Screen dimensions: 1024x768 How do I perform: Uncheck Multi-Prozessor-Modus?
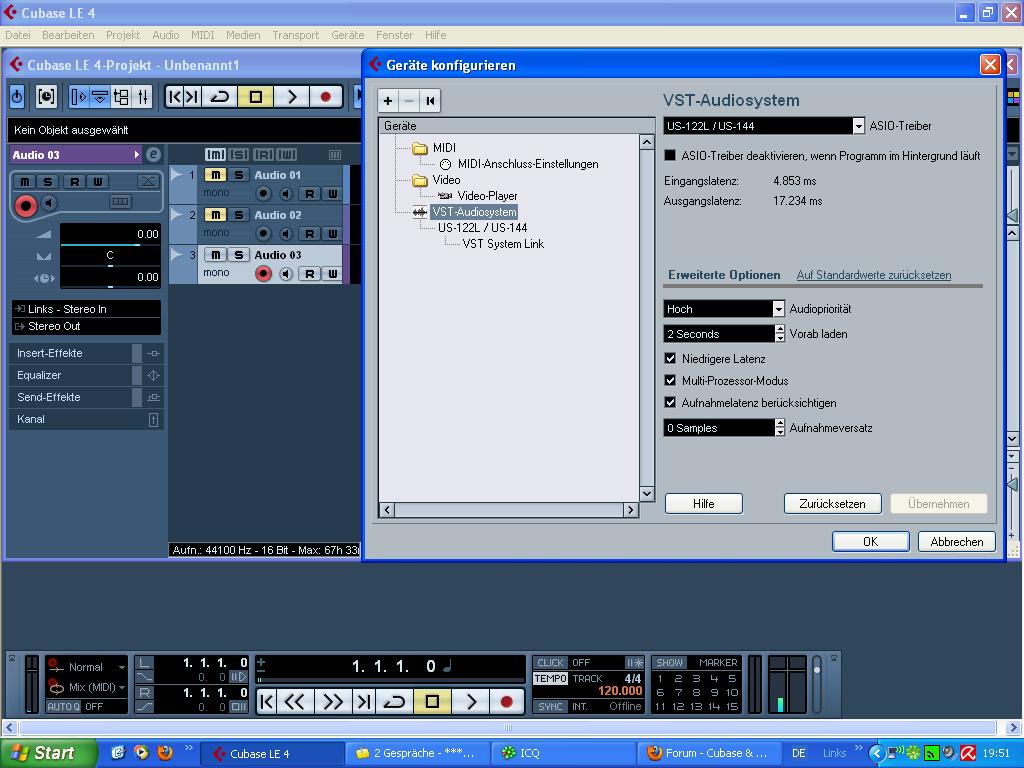pos(670,381)
